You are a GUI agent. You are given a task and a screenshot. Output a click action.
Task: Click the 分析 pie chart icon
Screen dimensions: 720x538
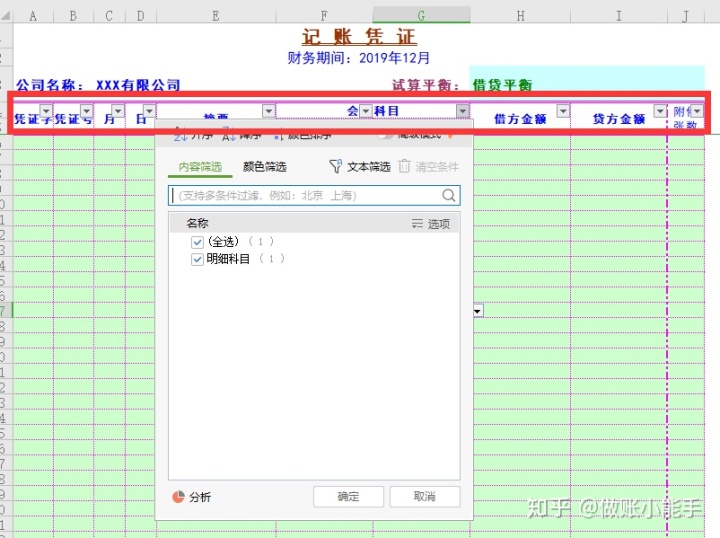tap(178, 497)
